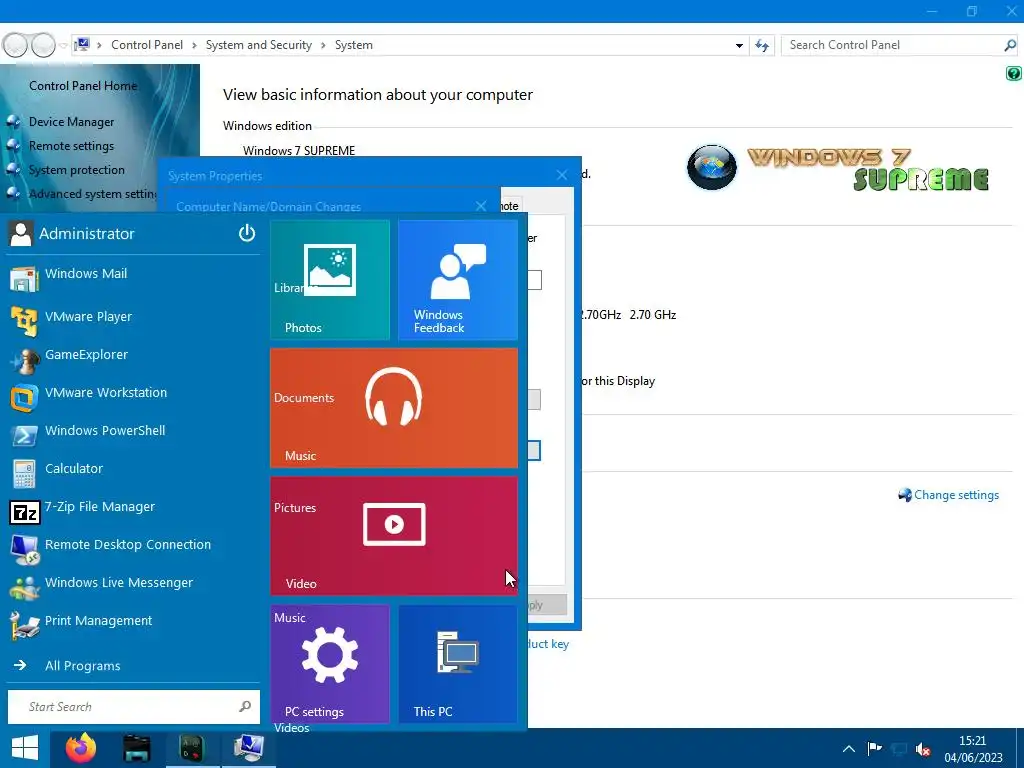1024x768 pixels.
Task: Switch to the System control panel taskbar icon
Action: [x=248, y=748]
